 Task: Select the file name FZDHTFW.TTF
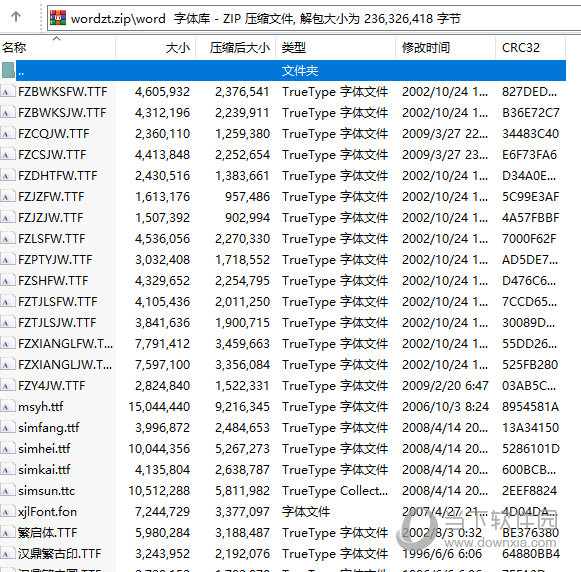[57, 176]
